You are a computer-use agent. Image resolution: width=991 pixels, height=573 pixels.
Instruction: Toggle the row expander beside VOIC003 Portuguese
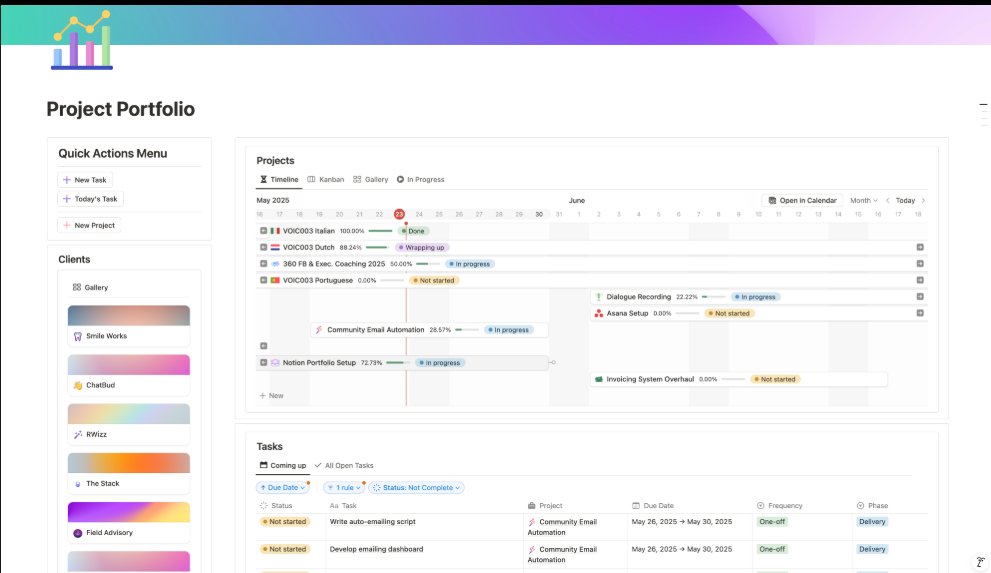click(x=264, y=280)
